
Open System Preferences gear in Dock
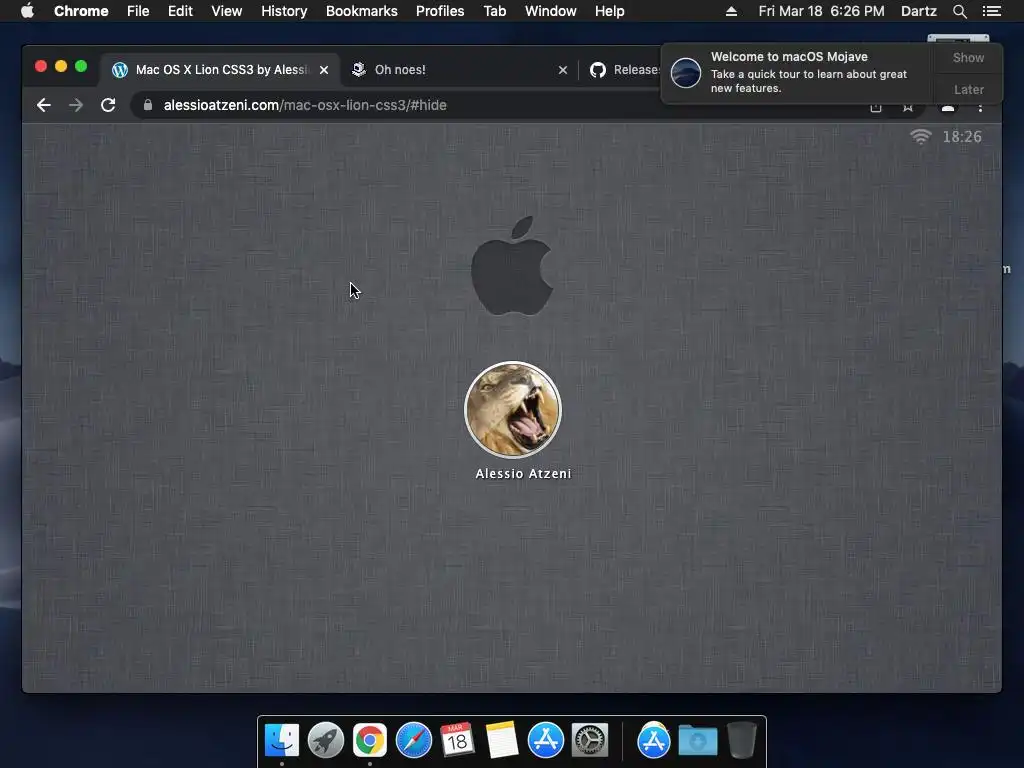pos(590,740)
